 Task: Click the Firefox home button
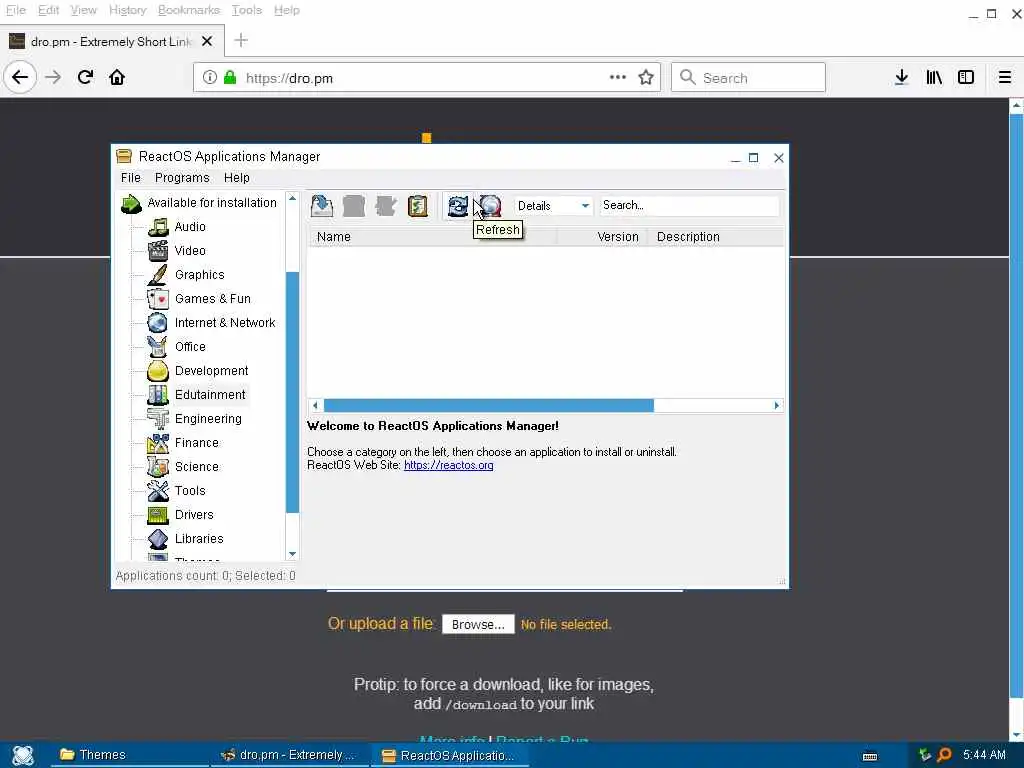pyautogui.click(x=117, y=77)
